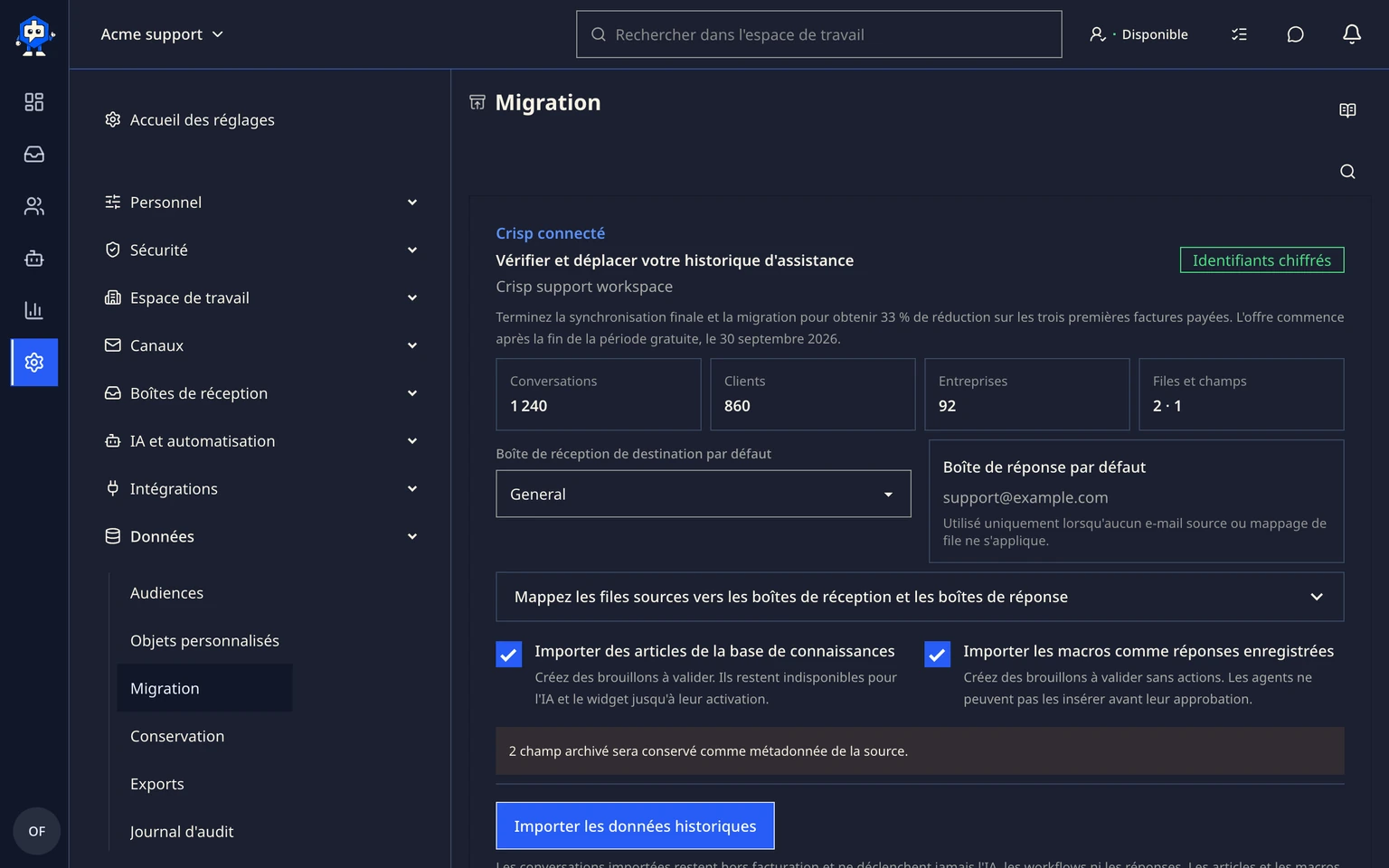Viewport: 1389px width, 868px height.
Task: Open Audiences settings page
Action: (x=166, y=593)
